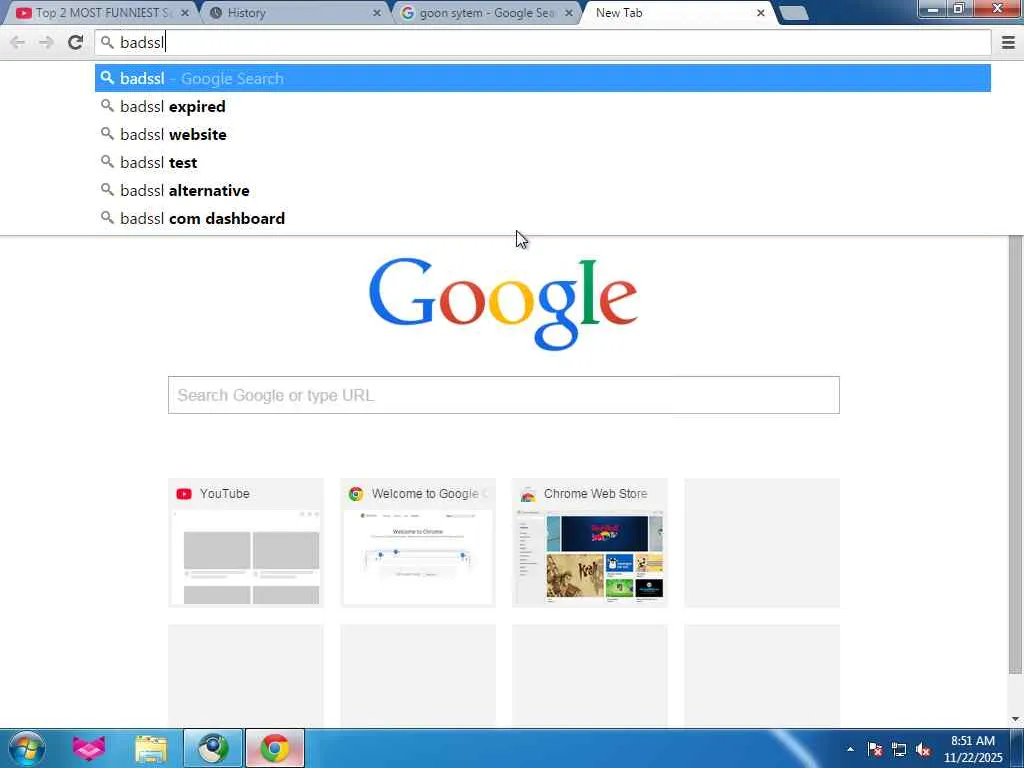
Task: Click the YouTube tab favicon
Action: pyautogui.click(x=24, y=13)
